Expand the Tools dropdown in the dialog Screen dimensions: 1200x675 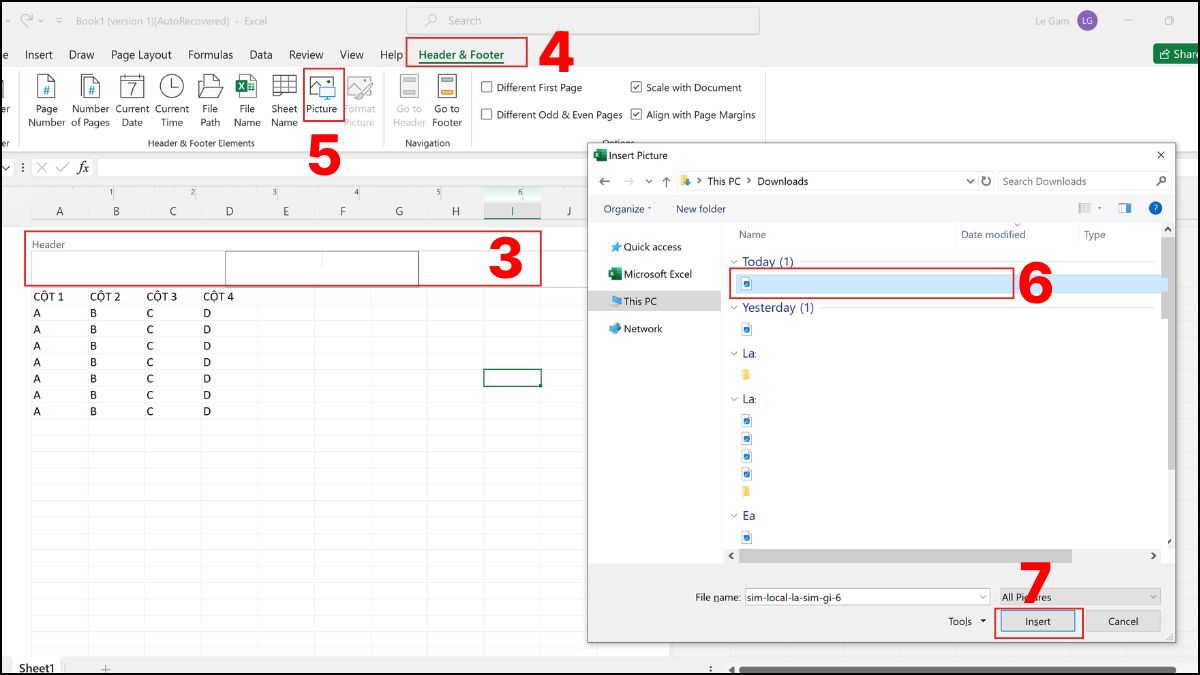(964, 621)
